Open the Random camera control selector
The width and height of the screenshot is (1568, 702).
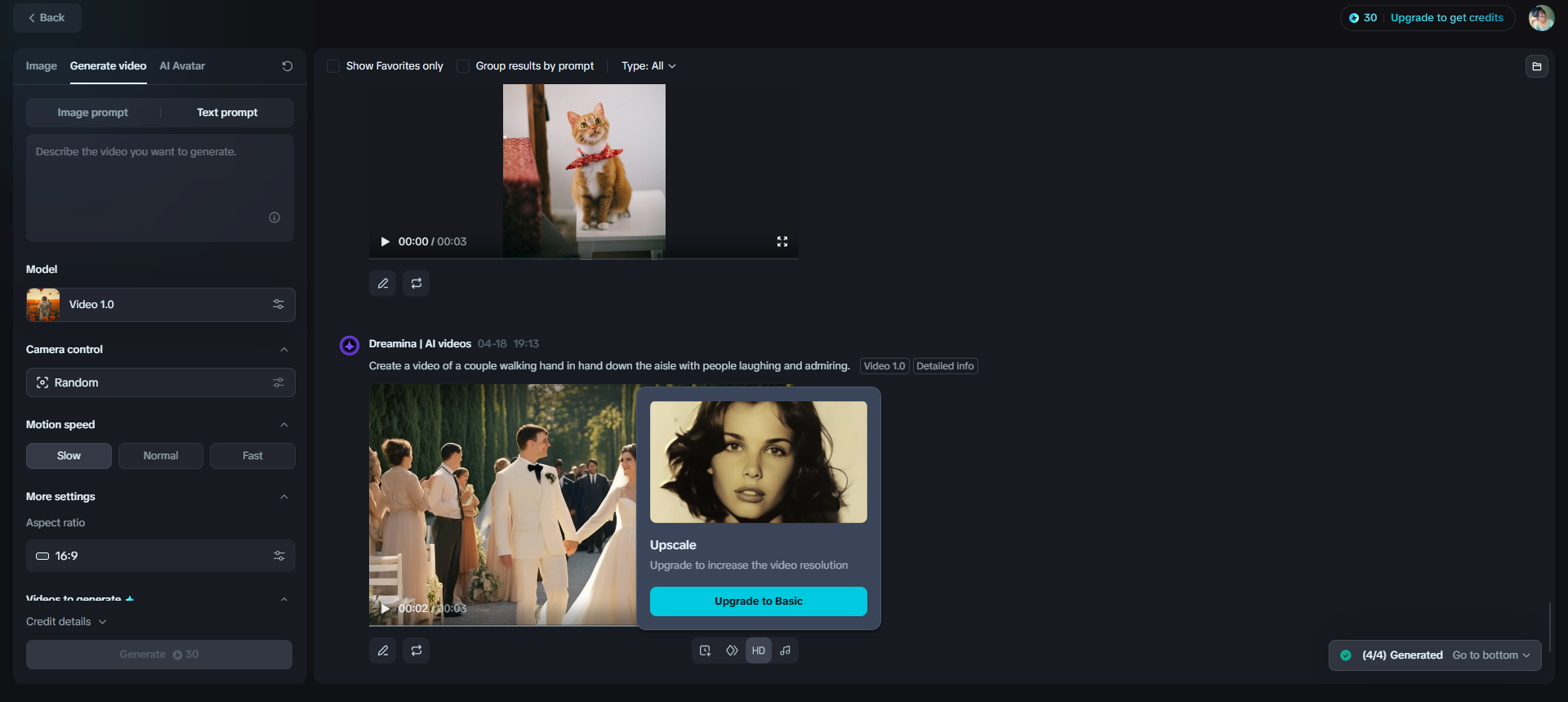click(161, 382)
